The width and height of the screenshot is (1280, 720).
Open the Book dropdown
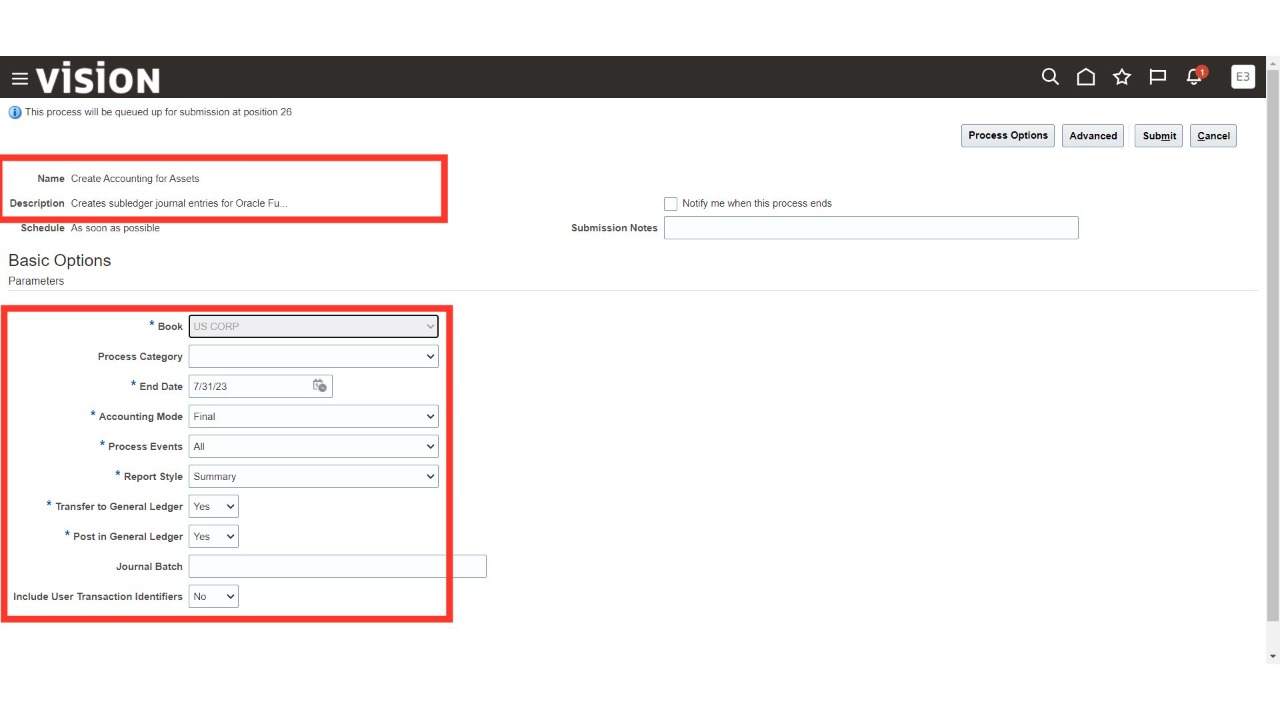[x=313, y=326]
